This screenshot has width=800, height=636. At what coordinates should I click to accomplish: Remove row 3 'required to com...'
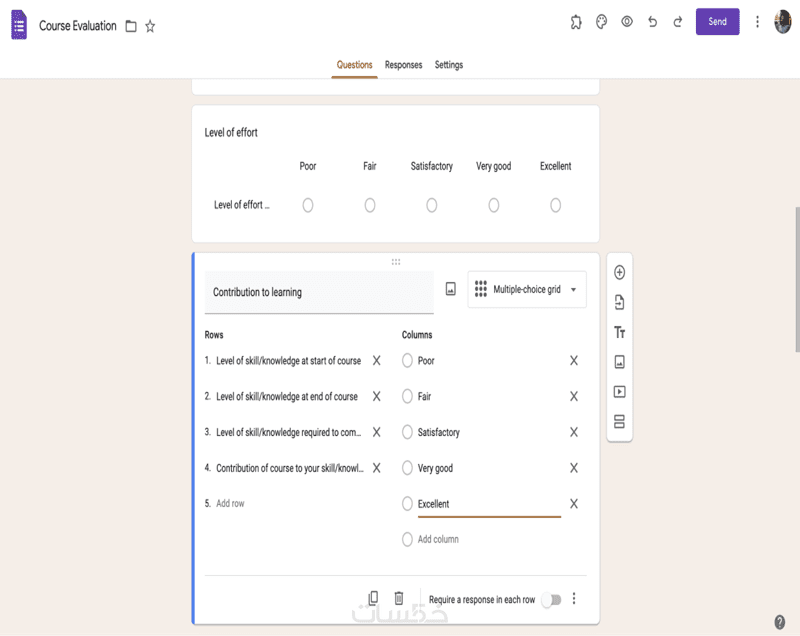(x=377, y=432)
